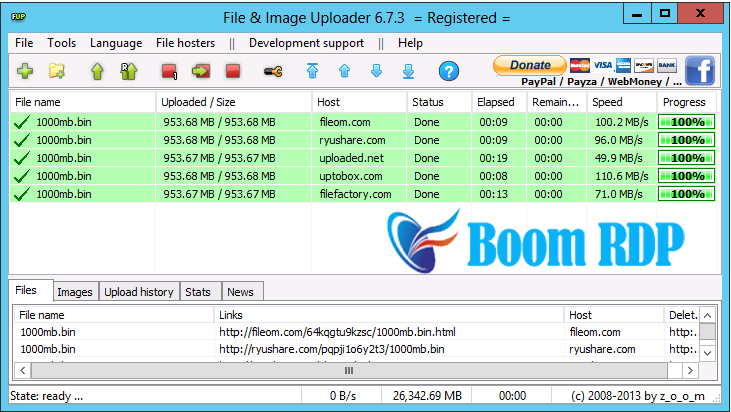Click the re-upload double arrow icon
Viewport: 731px width, 412px height.
point(129,71)
